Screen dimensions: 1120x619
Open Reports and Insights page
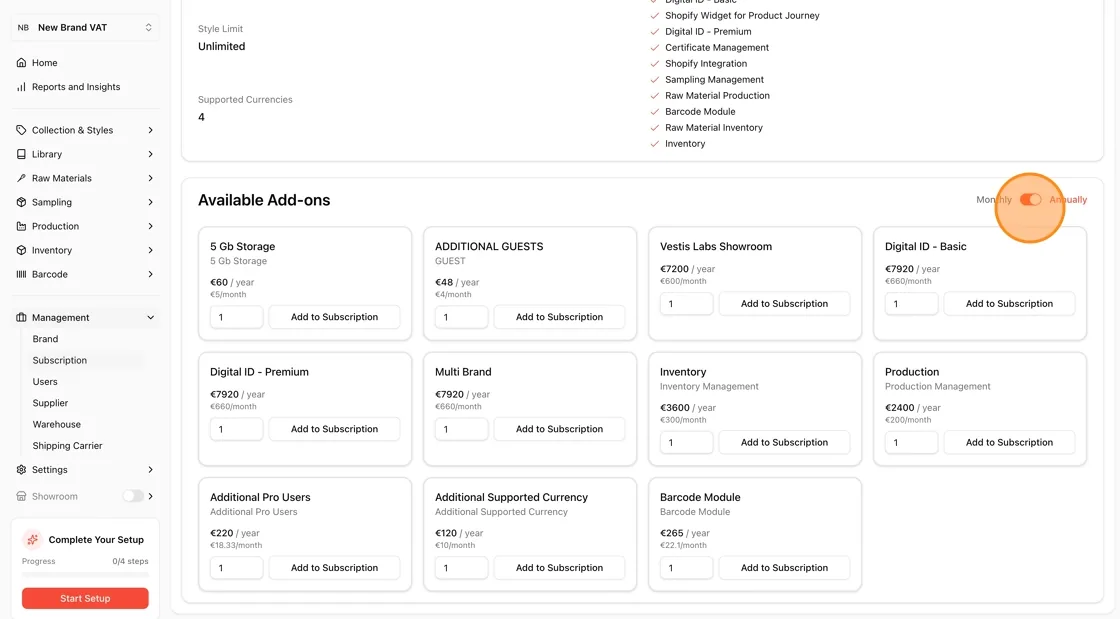pos(76,87)
